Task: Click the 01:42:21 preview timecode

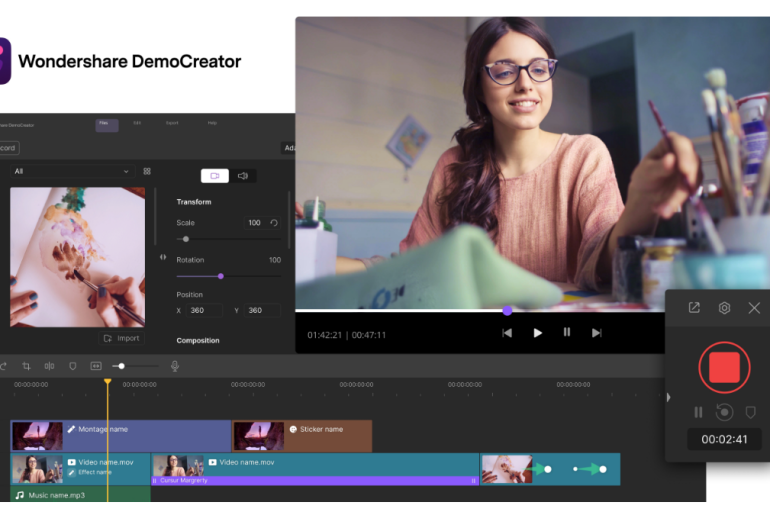Action: point(325,335)
